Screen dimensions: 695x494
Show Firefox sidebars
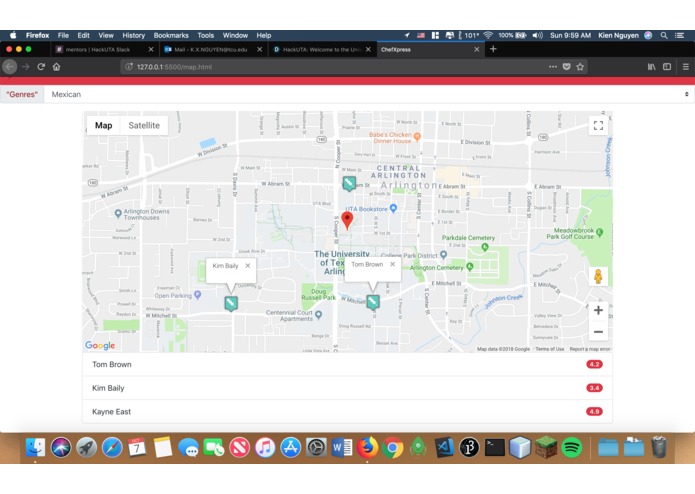tap(667, 67)
